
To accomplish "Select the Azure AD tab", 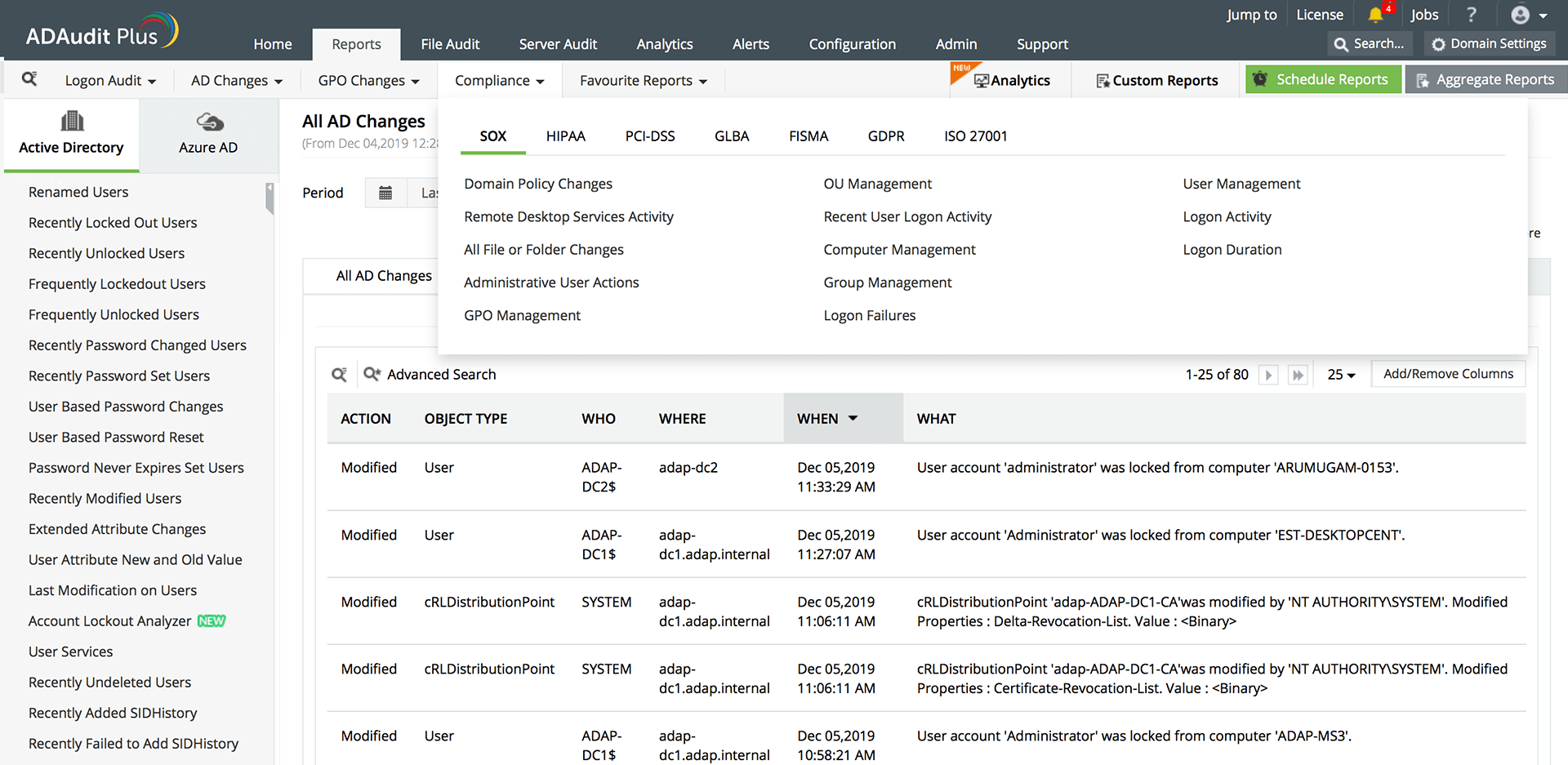I will pyautogui.click(x=208, y=135).
